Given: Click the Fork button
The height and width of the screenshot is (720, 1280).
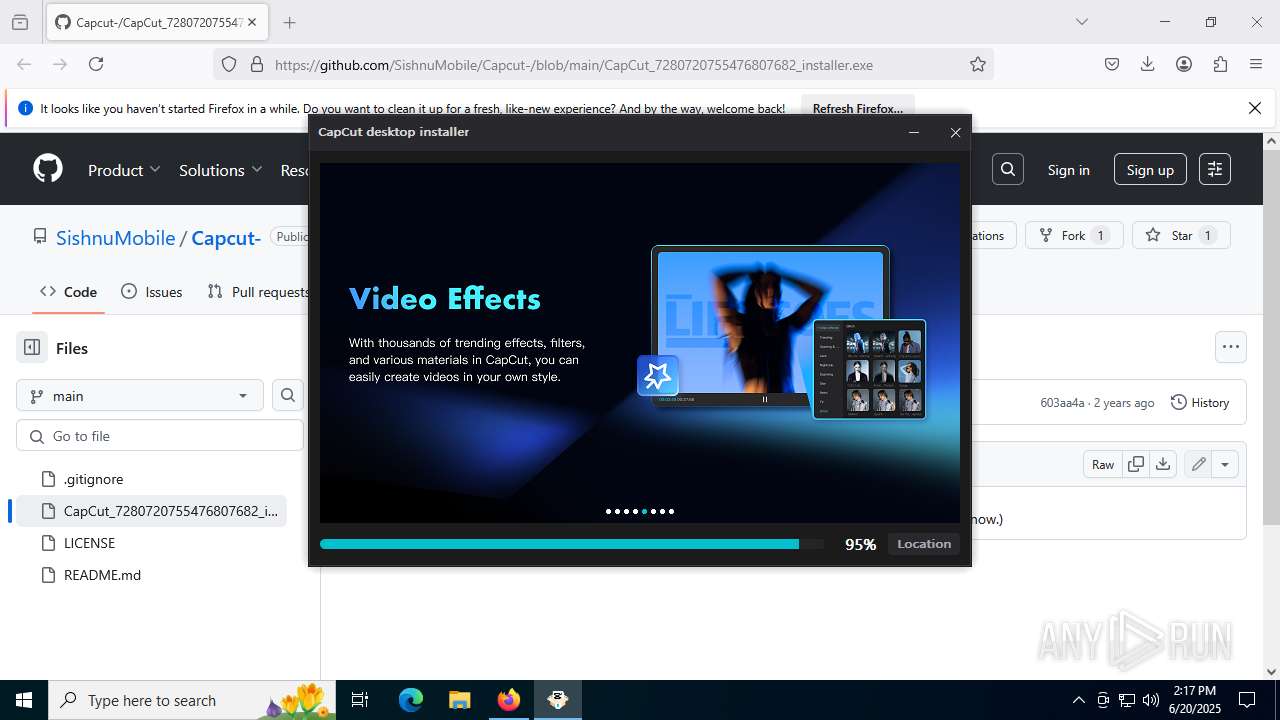Looking at the screenshot, I should pos(1074,235).
